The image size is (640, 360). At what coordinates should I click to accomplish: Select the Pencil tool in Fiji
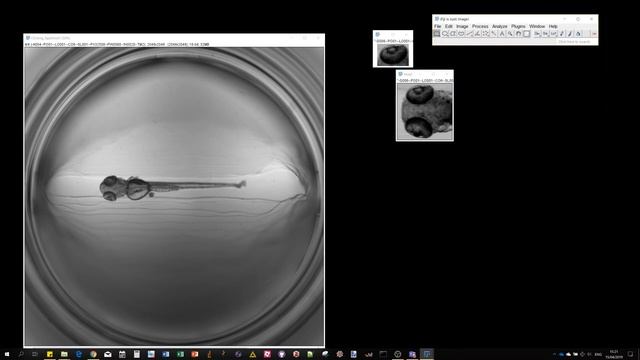coord(562,34)
